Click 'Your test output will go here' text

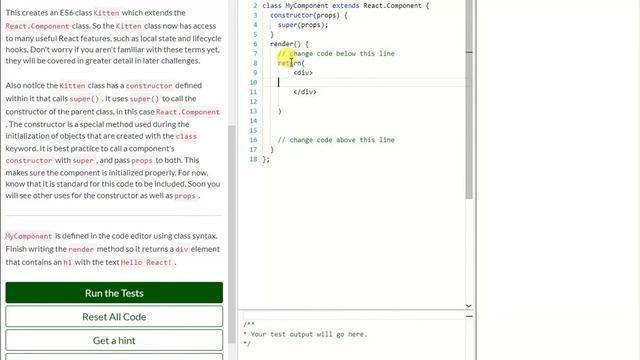click(309, 334)
